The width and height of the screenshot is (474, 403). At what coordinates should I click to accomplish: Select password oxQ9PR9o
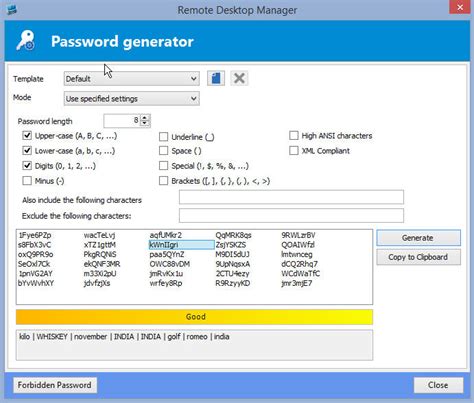tap(36, 255)
